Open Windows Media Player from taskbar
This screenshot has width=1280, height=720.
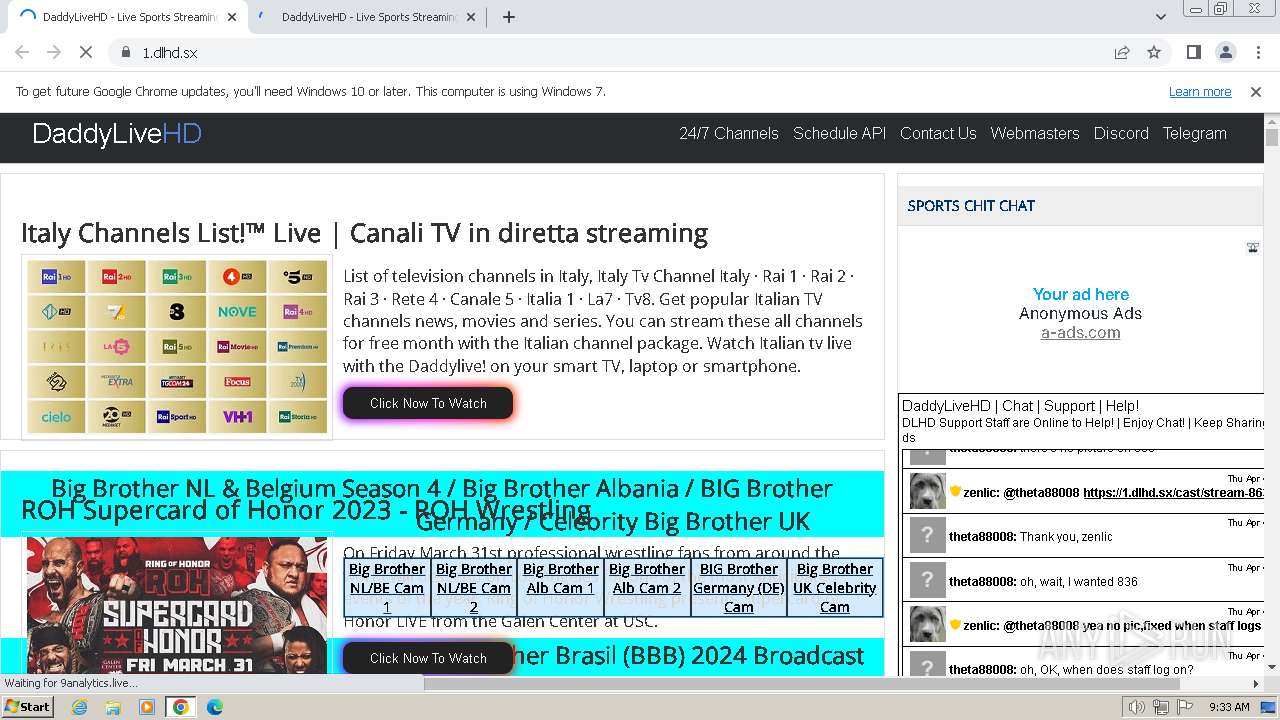tap(147, 707)
